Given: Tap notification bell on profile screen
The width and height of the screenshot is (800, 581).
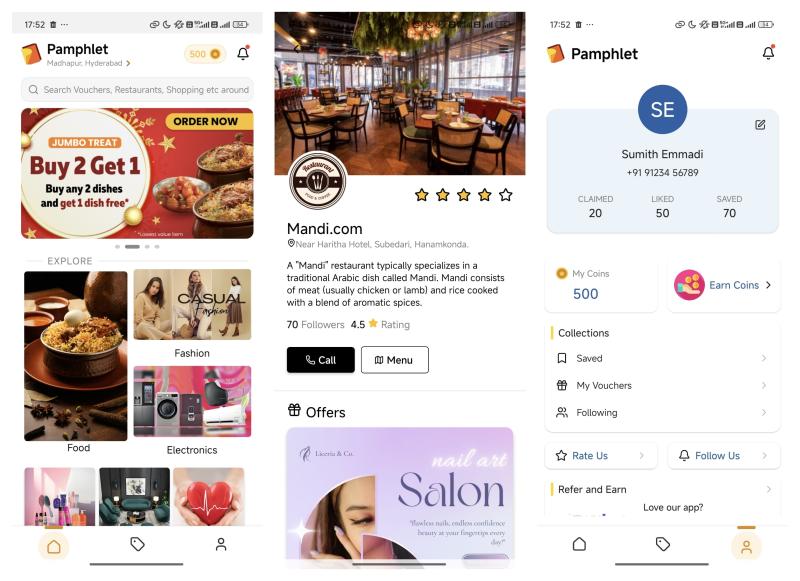Looking at the screenshot, I should (x=768, y=53).
